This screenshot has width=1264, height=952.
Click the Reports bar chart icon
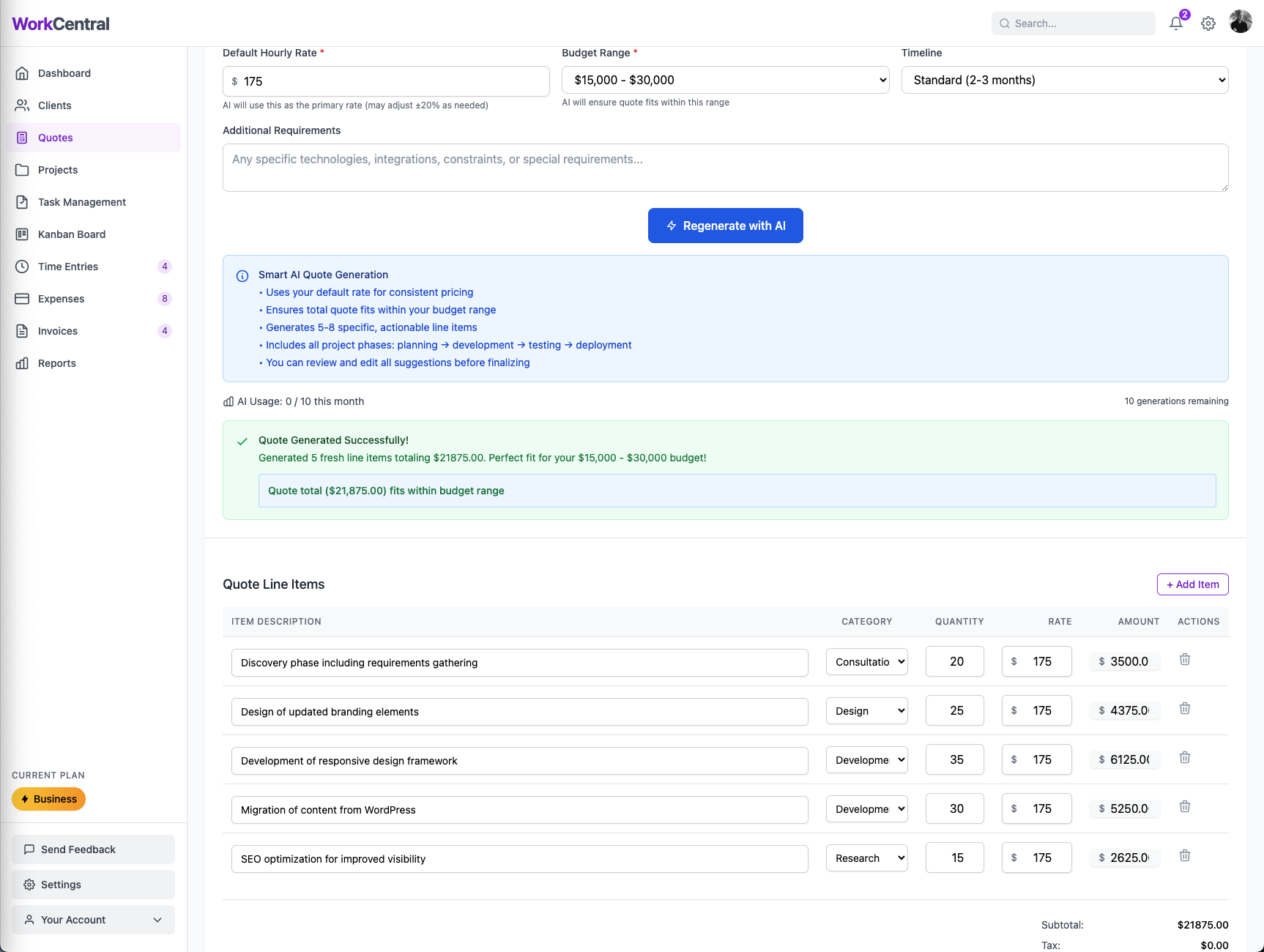point(22,363)
